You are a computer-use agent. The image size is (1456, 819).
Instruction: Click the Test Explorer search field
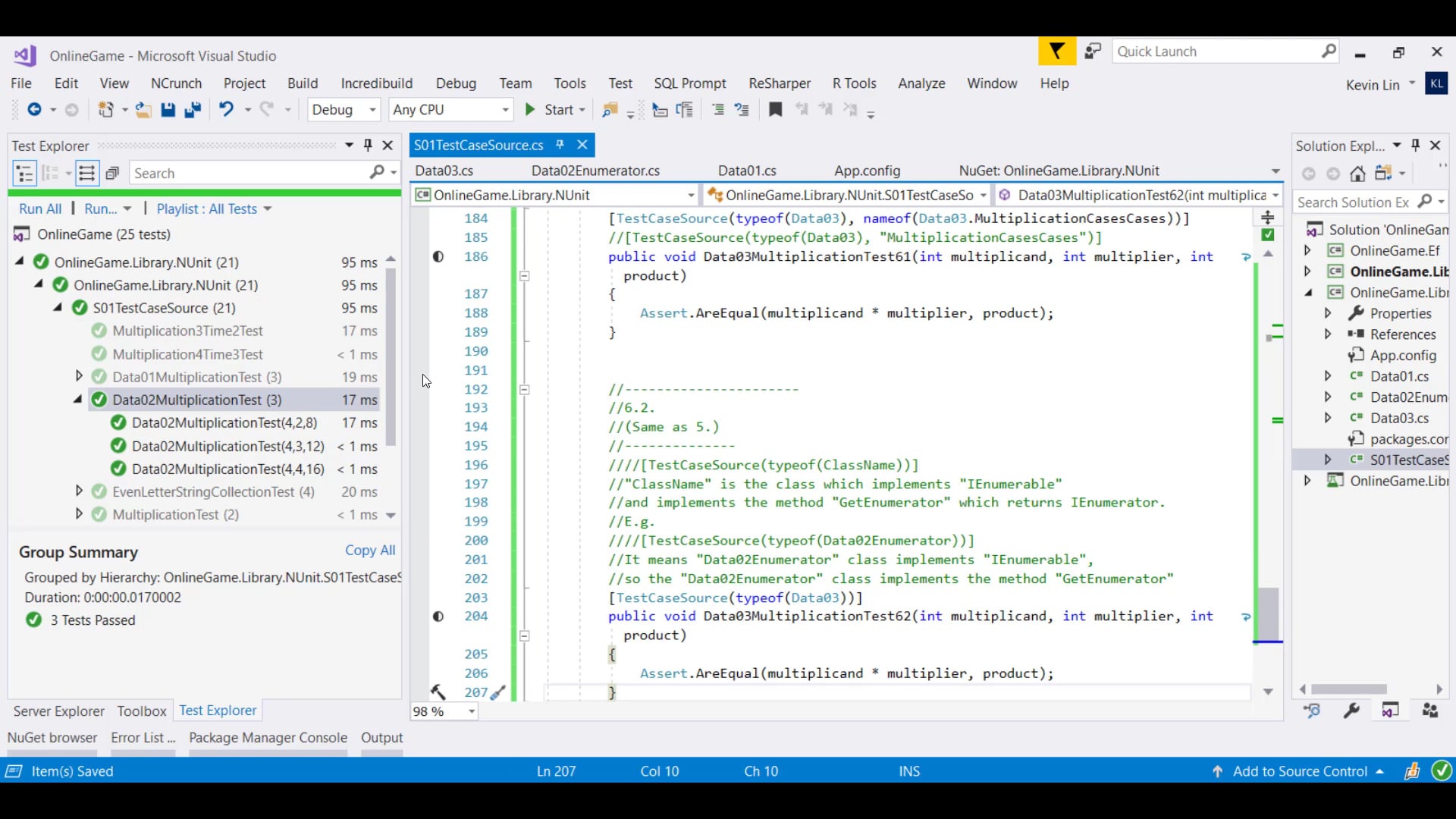click(x=250, y=174)
